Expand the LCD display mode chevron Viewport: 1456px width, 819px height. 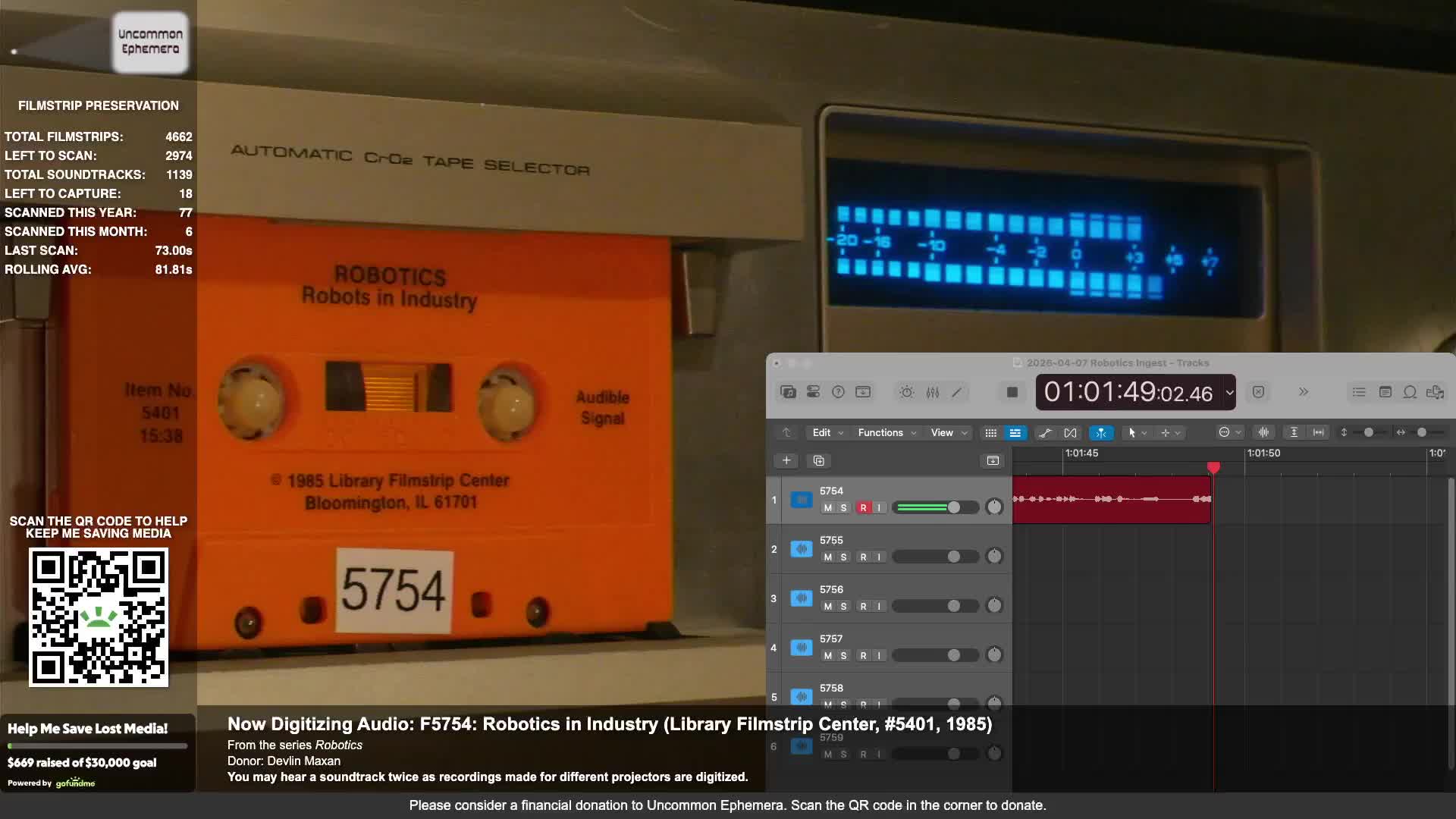1229,393
